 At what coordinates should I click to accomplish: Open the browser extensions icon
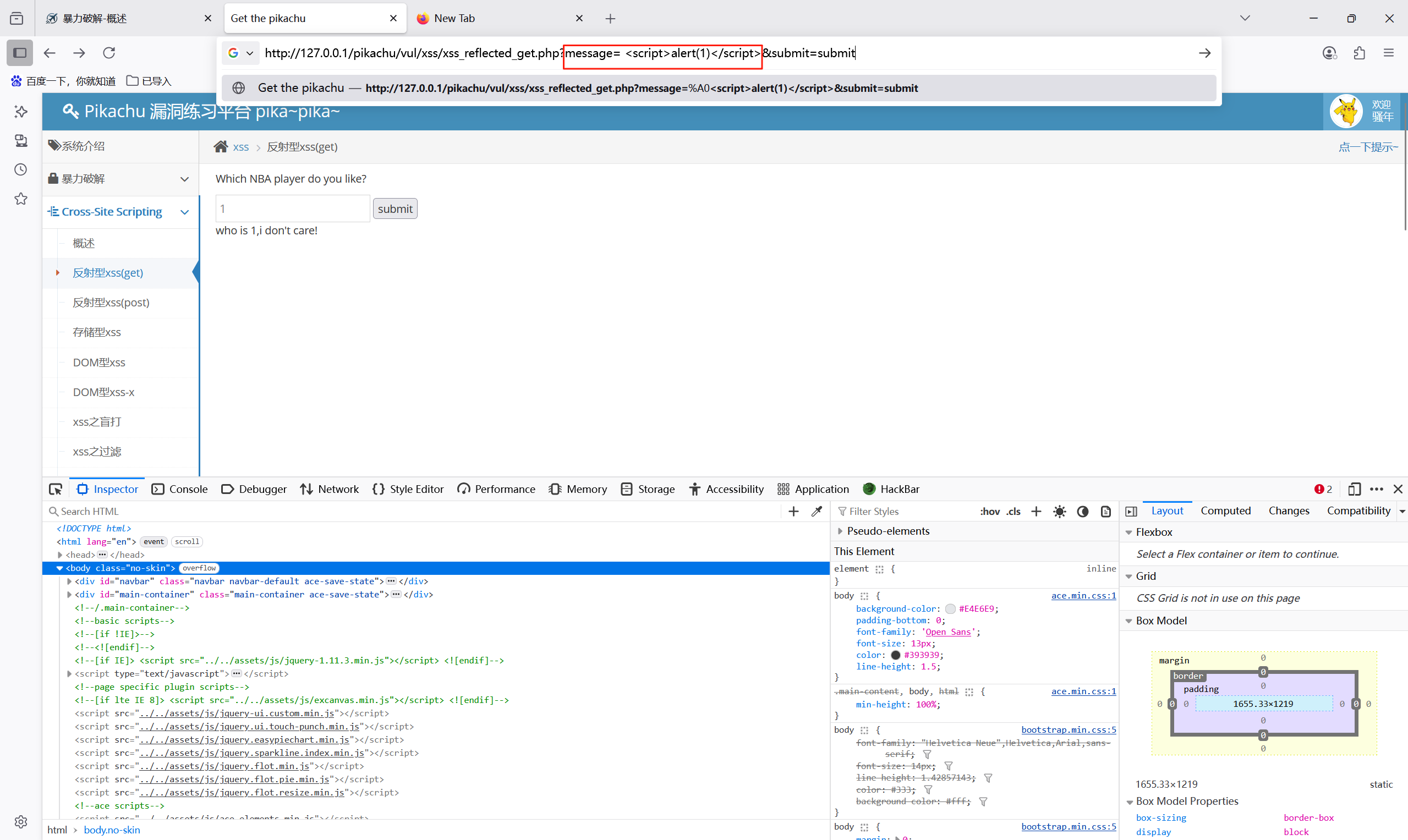pos(1358,53)
